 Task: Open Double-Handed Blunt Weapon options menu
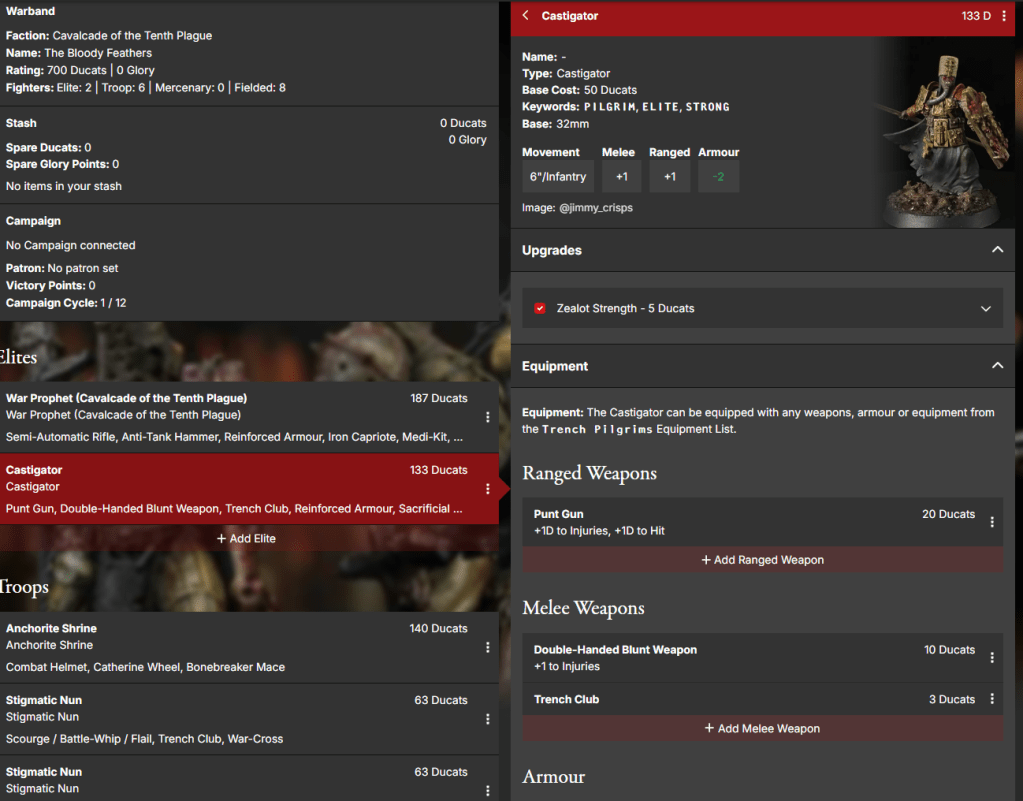pyautogui.click(x=992, y=657)
